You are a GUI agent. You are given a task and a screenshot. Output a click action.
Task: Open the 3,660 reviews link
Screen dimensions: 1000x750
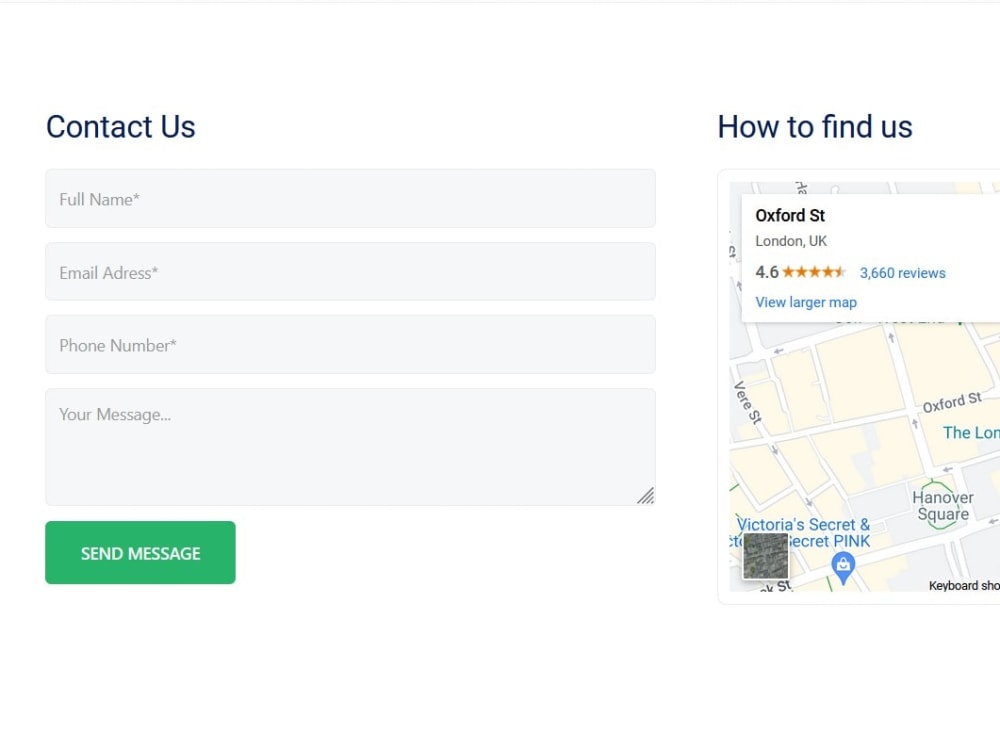pyautogui.click(x=902, y=273)
